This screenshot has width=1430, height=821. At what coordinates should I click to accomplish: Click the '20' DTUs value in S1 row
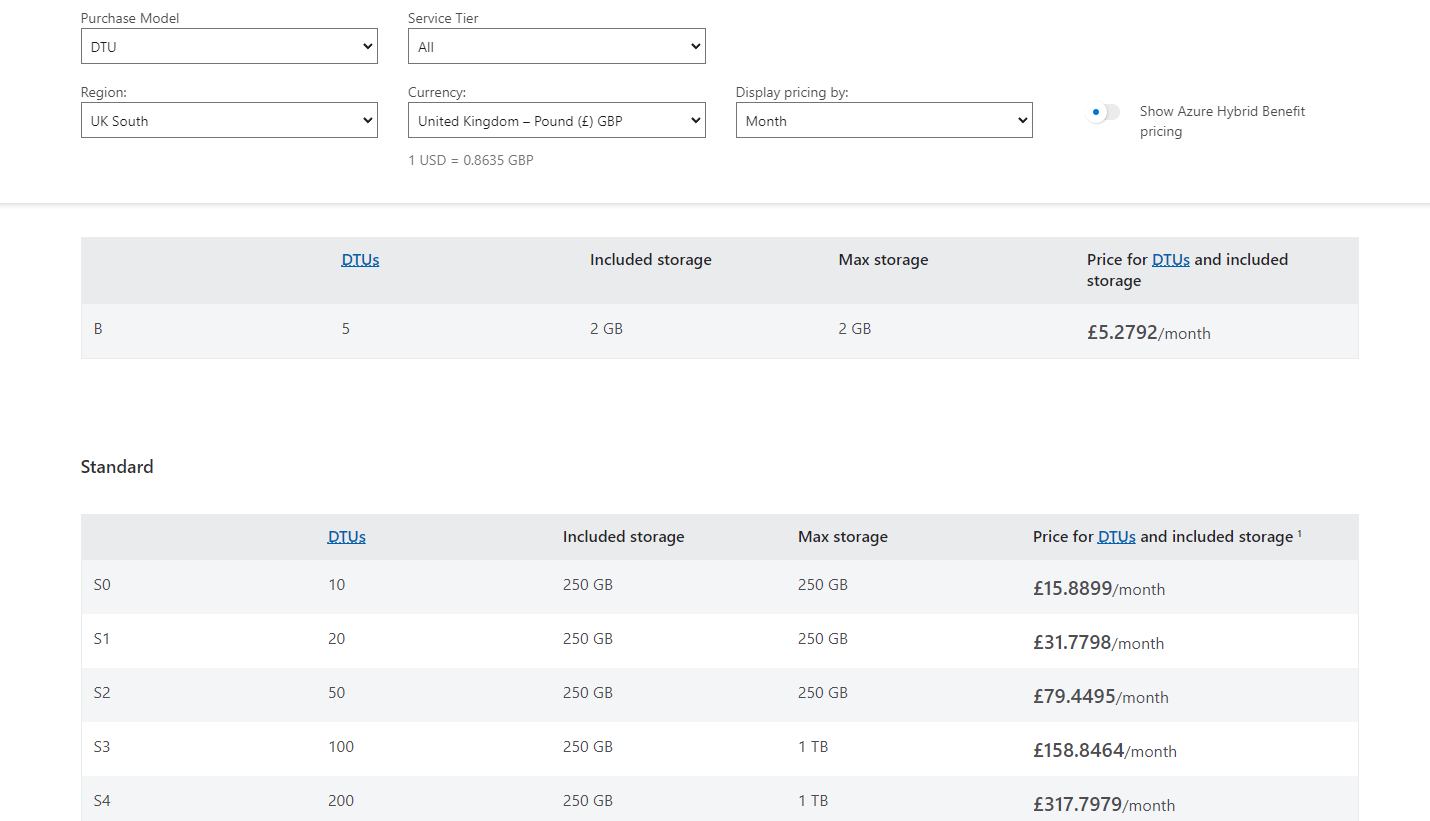tap(337, 639)
